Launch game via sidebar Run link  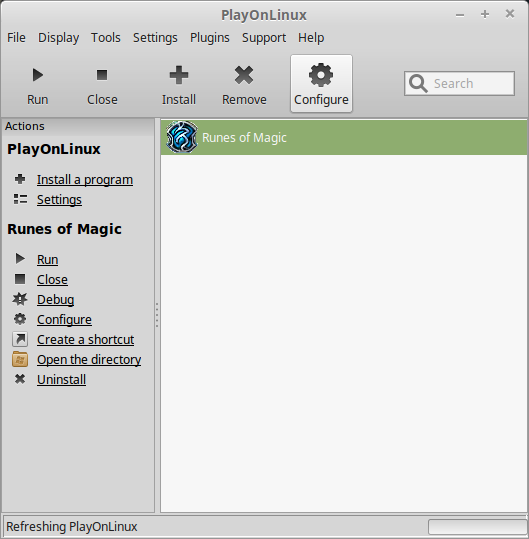[x=47, y=259]
